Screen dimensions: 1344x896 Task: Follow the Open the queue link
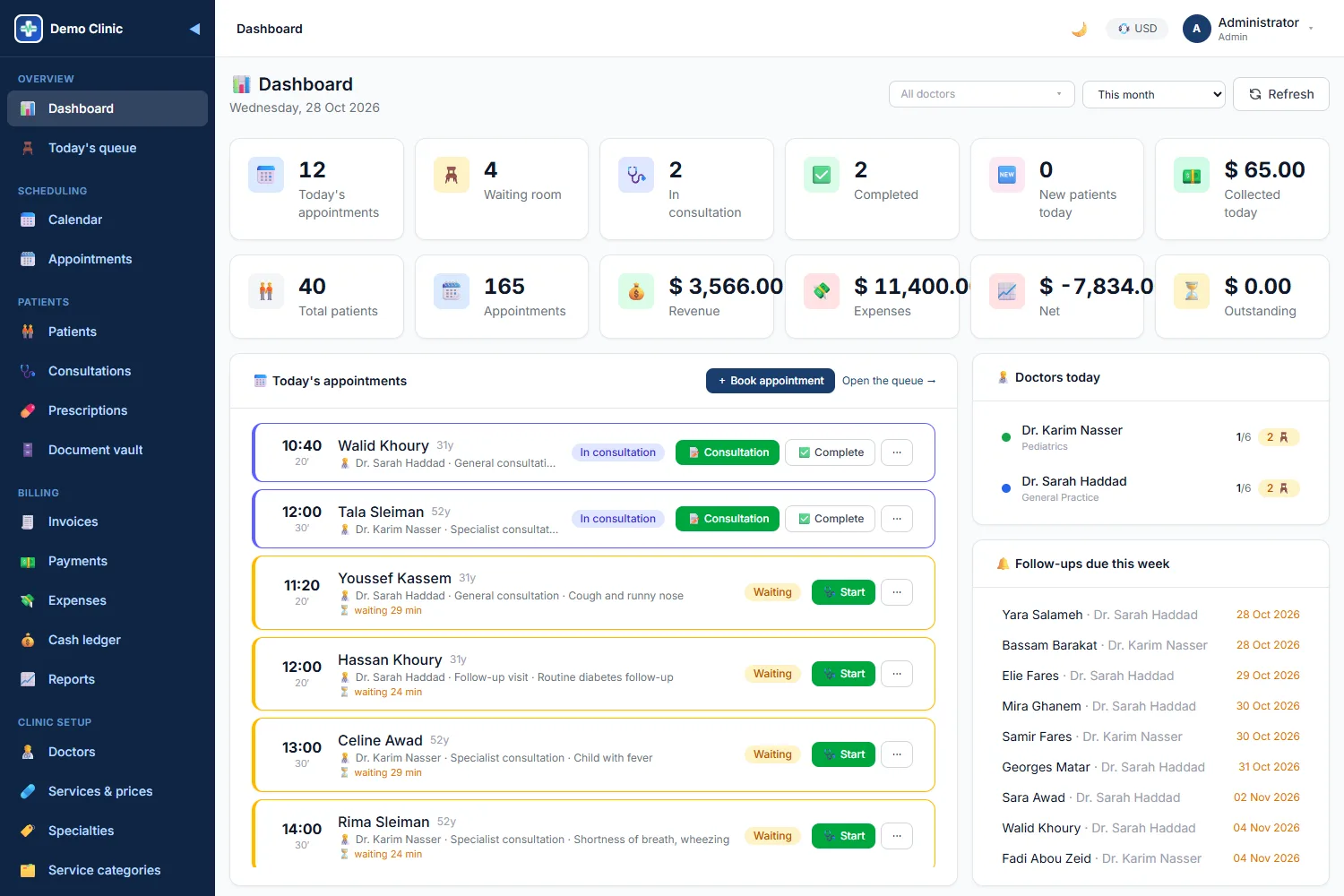888,381
